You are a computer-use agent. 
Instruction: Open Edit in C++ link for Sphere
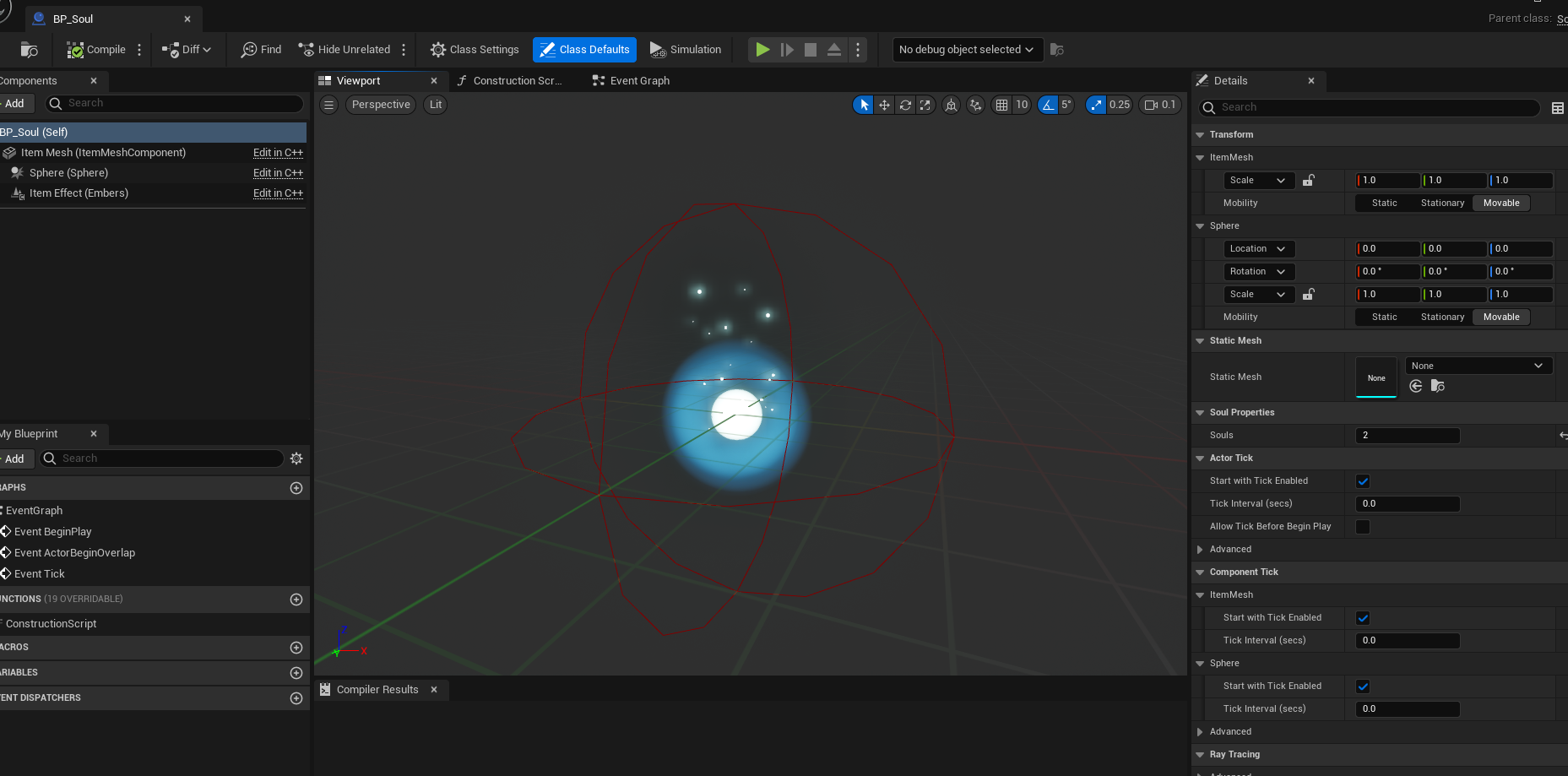tap(278, 173)
